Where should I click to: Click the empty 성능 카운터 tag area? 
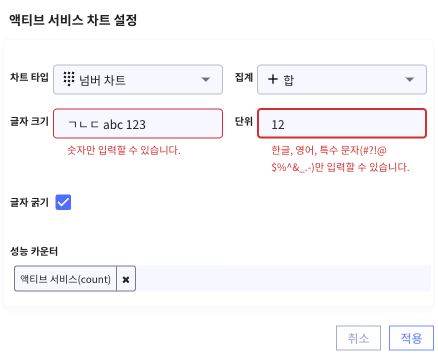pos(283,279)
